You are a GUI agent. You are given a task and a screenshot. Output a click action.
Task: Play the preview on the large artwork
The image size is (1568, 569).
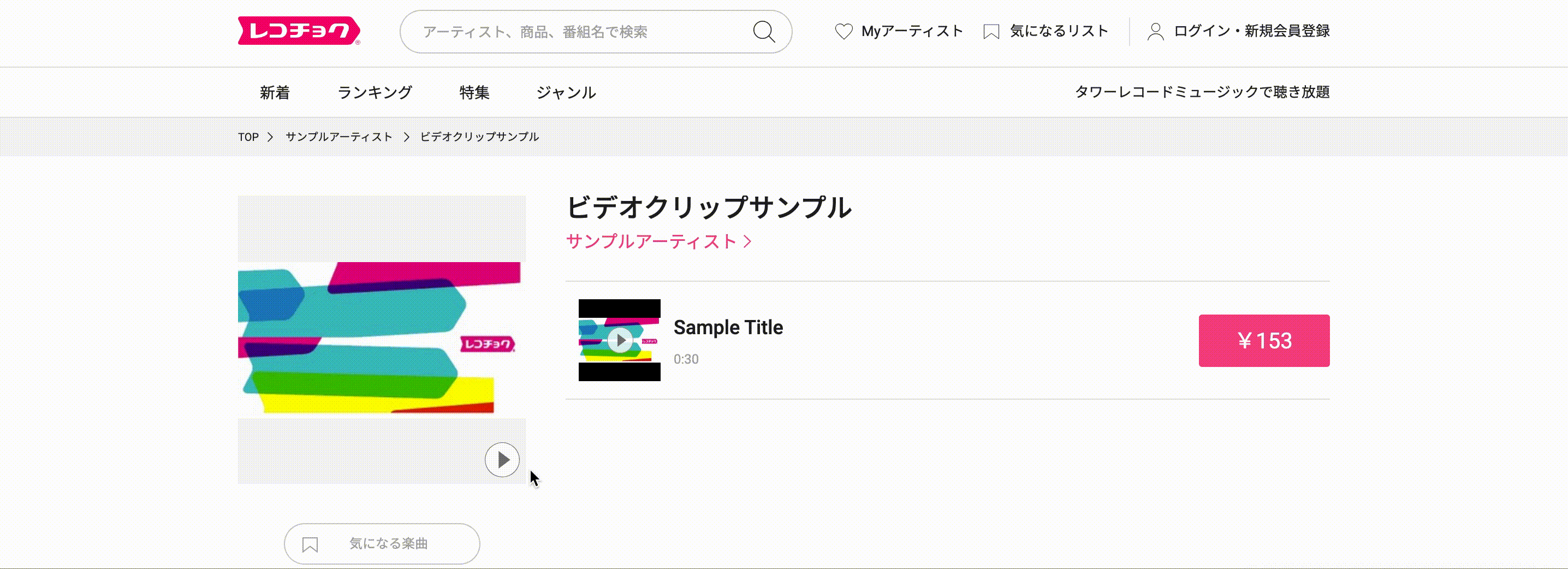click(x=502, y=459)
